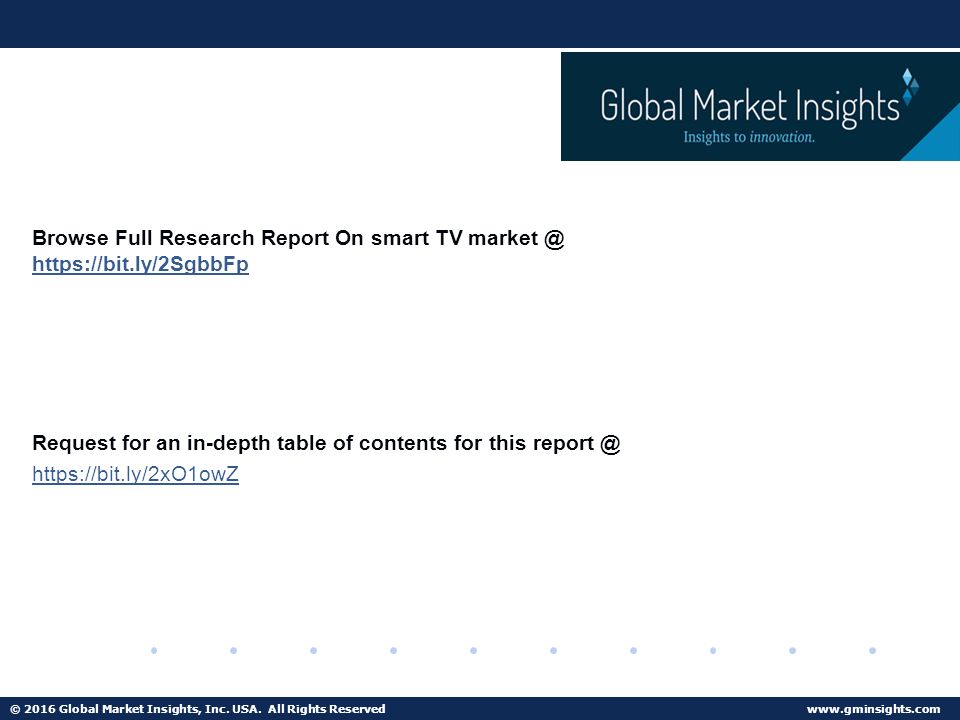Viewport: 960px width, 720px height.
Task: Open the https://bit.ly/2SgbbFp report link
Action: point(140,264)
